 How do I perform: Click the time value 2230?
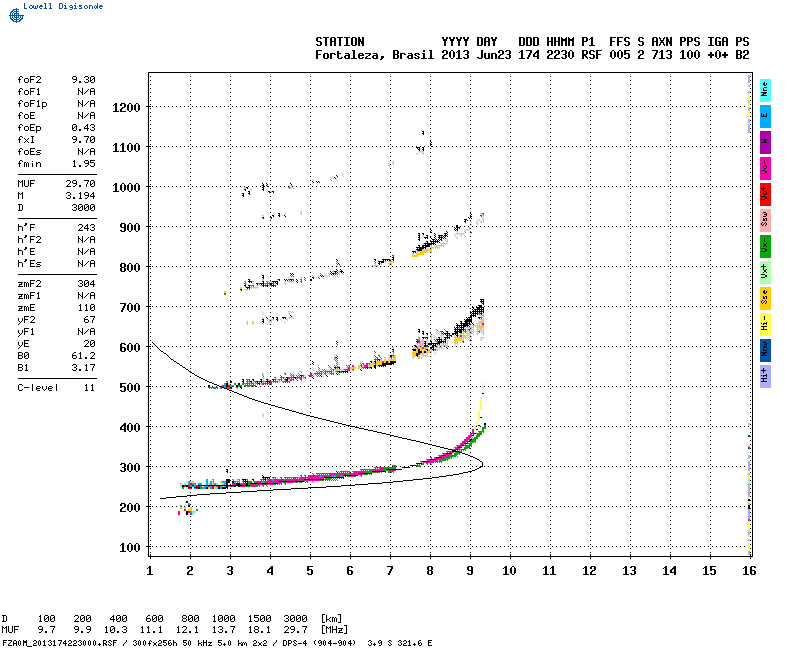pos(560,55)
